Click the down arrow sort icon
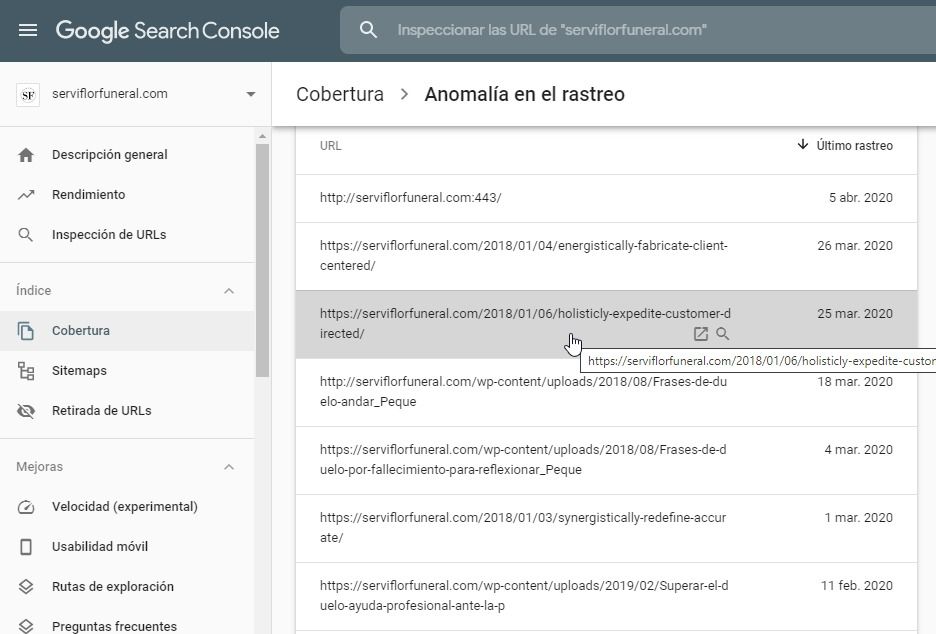This screenshot has width=936, height=634. pyautogui.click(x=803, y=144)
